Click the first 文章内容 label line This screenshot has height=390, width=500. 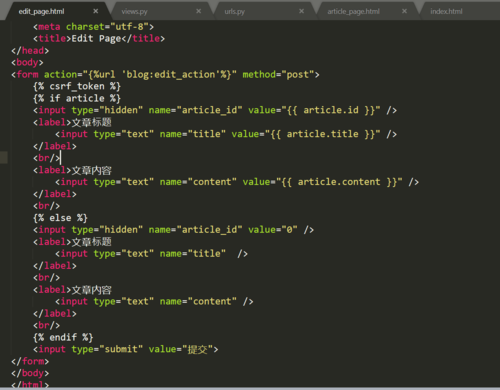pyautogui.click(x=72, y=170)
